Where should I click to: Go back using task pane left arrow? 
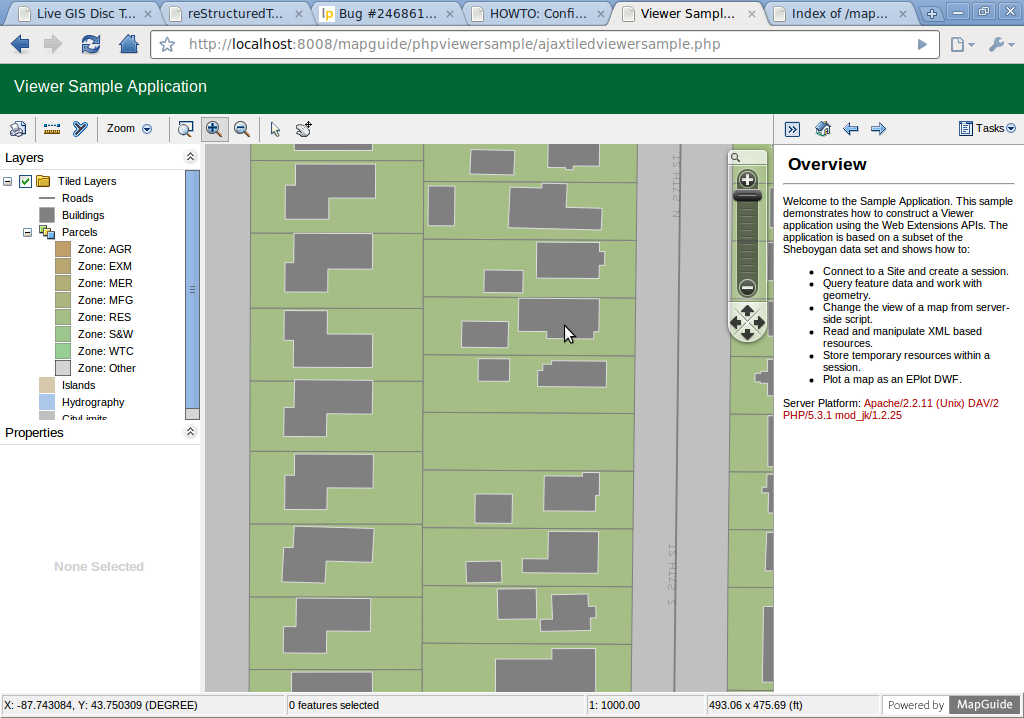851,129
